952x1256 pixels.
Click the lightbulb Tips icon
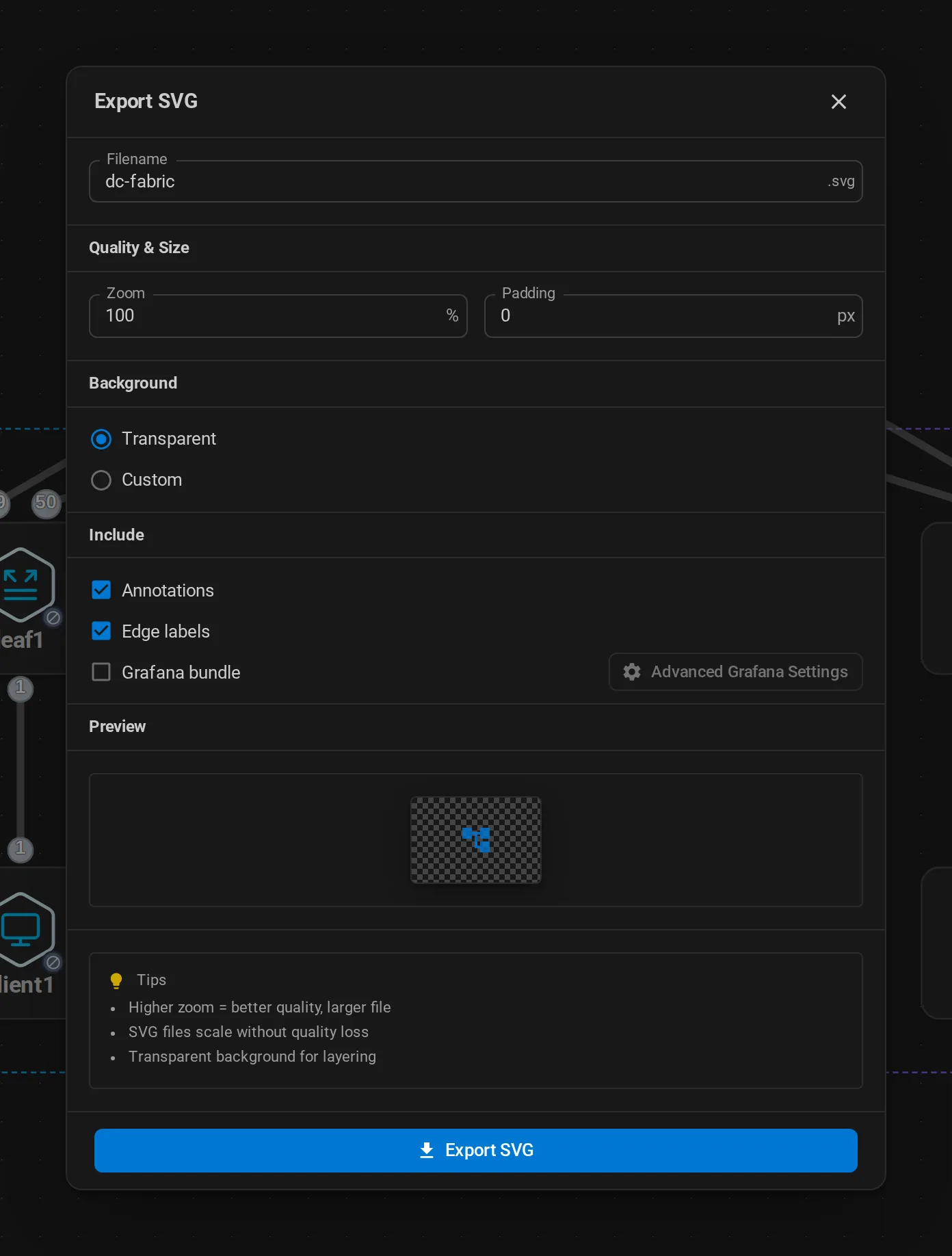(x=116, y=980)
